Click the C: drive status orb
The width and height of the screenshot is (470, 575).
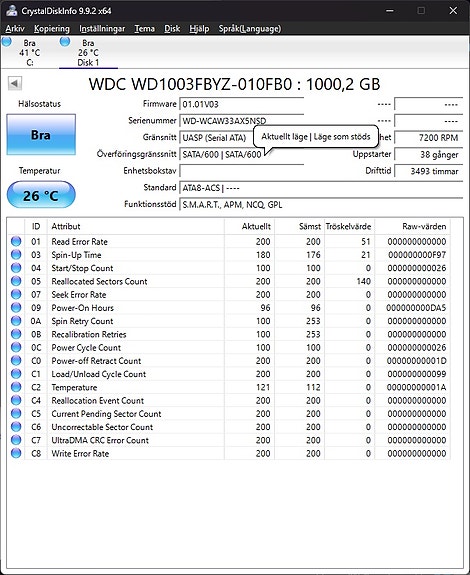(x=7, y=42)
